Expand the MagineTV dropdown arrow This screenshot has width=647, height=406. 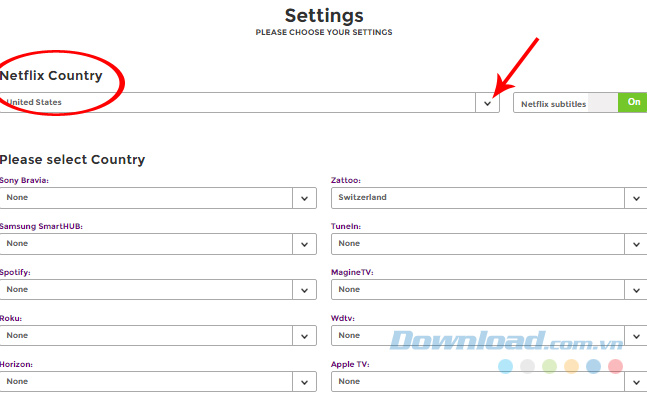(x=636, y=290)
